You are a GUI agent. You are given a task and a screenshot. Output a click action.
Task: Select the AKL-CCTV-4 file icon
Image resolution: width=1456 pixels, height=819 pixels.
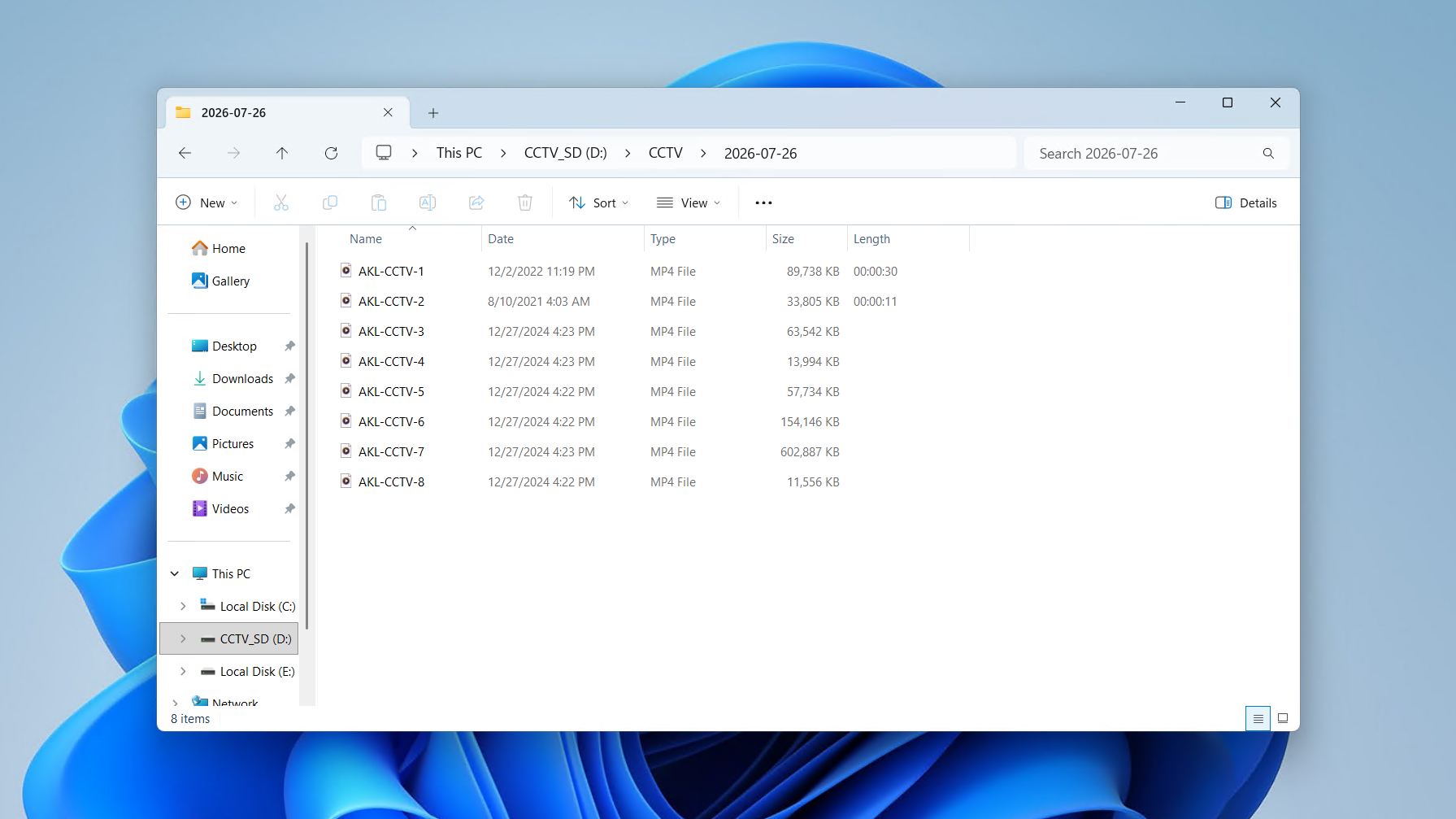click(346, 361)
